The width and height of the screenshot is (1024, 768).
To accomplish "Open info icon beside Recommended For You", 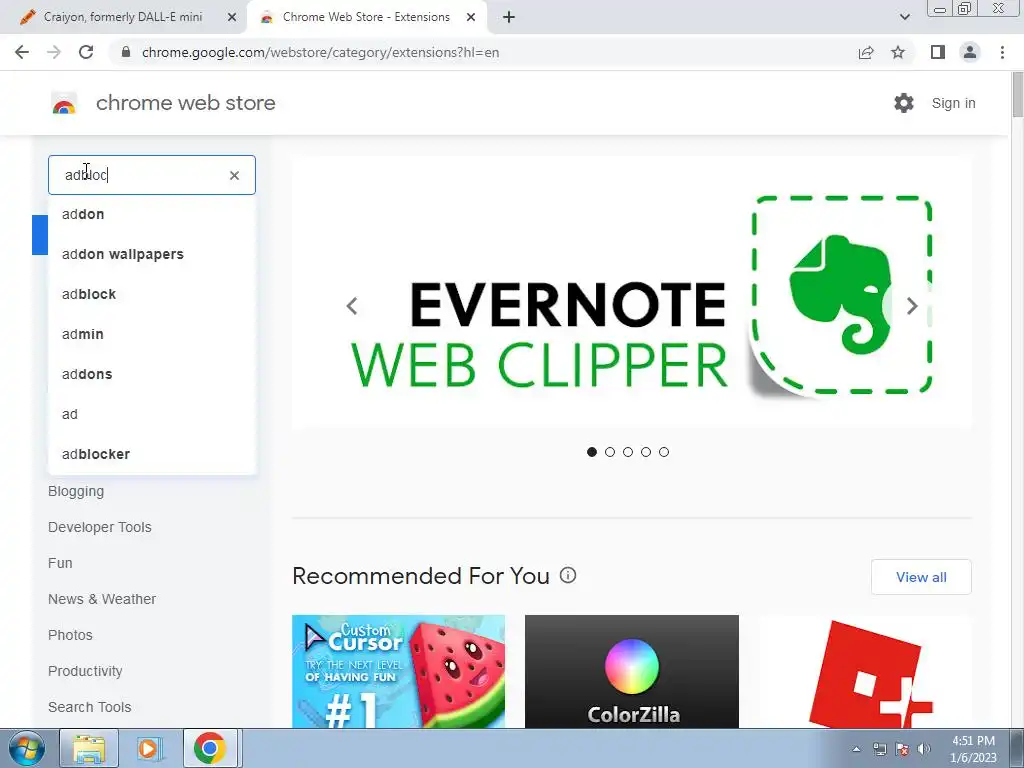I will (x=568, y=575).
